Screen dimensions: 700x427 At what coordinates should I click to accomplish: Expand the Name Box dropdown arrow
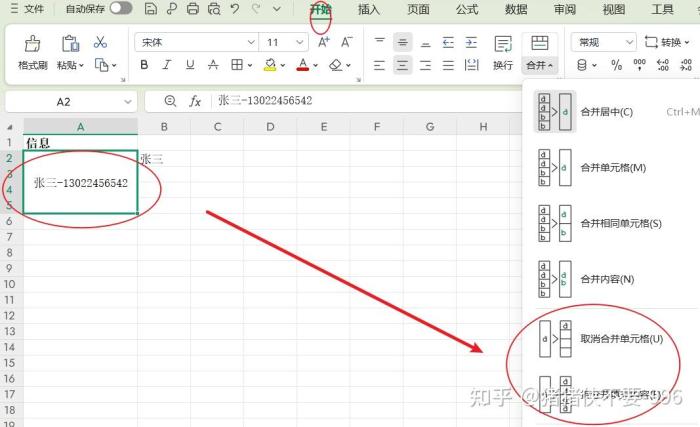[128, 102]
